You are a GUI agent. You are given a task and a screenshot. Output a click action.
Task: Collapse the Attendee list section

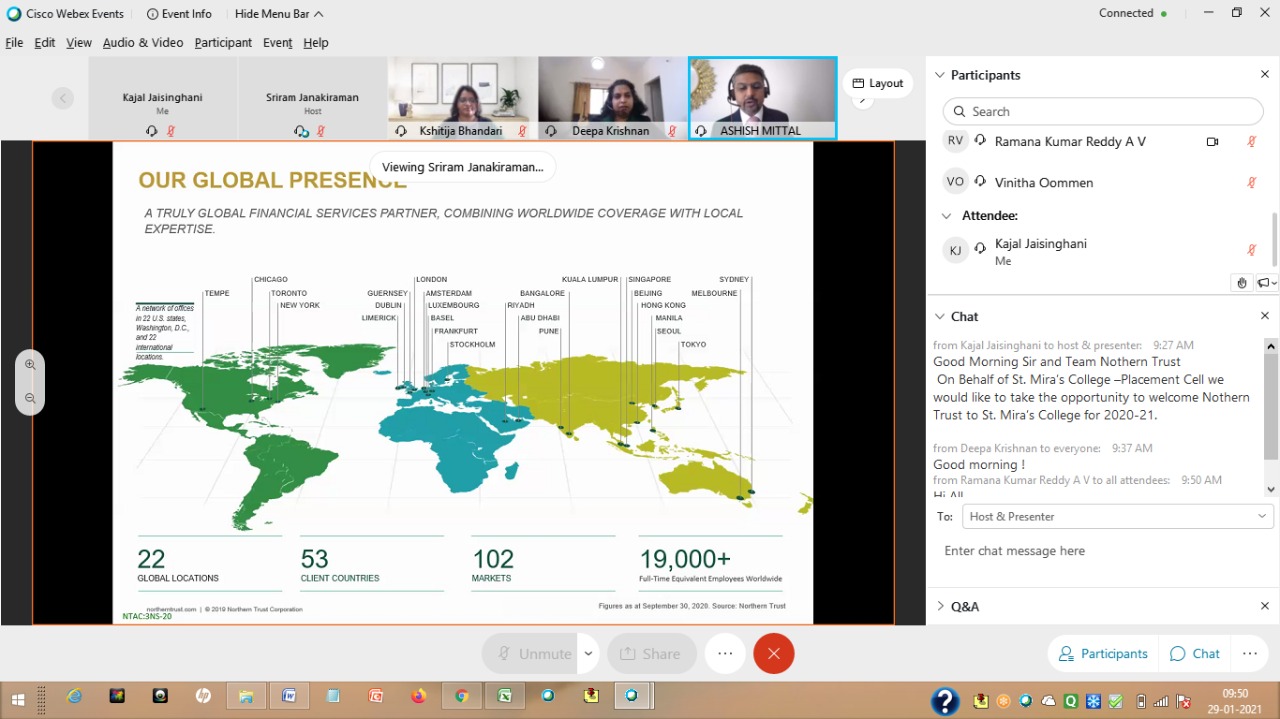(946, 216)
